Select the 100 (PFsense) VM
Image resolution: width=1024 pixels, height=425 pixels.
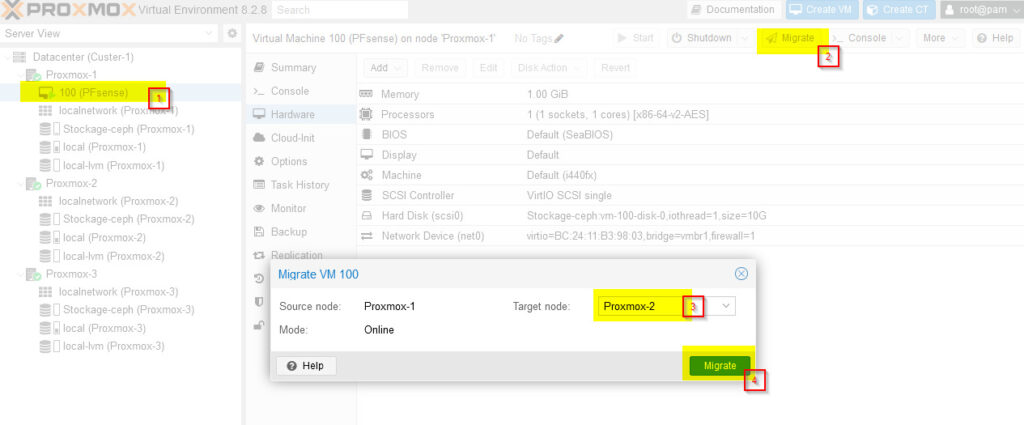coord(93,93)
